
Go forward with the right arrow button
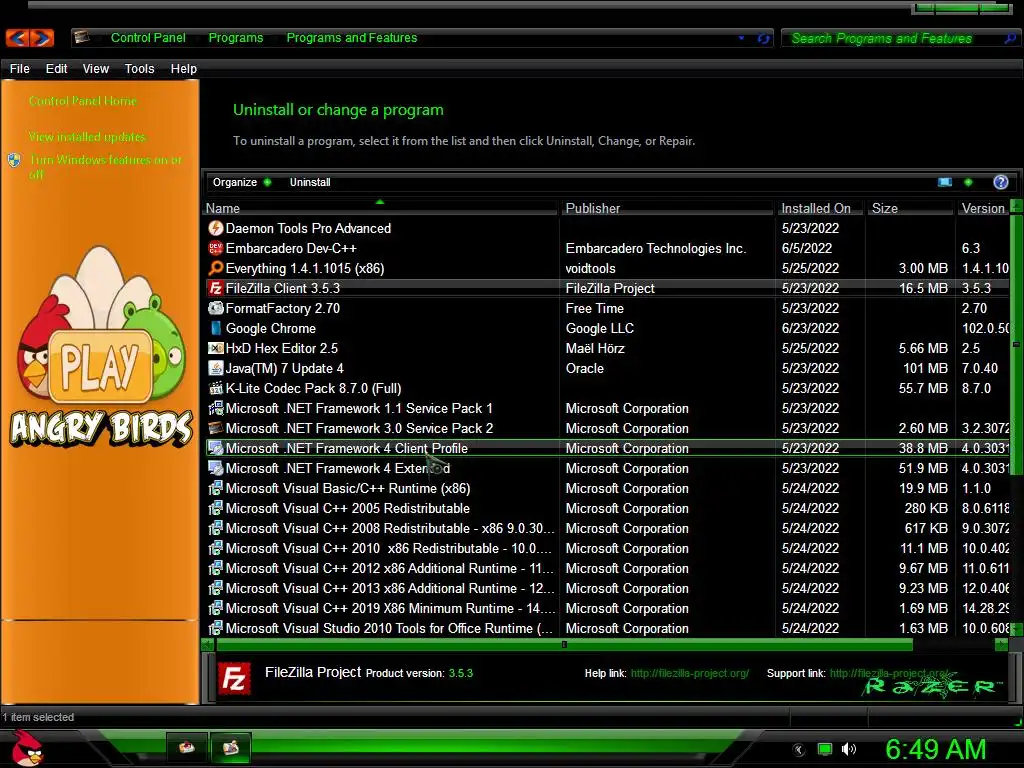[42, 38]
